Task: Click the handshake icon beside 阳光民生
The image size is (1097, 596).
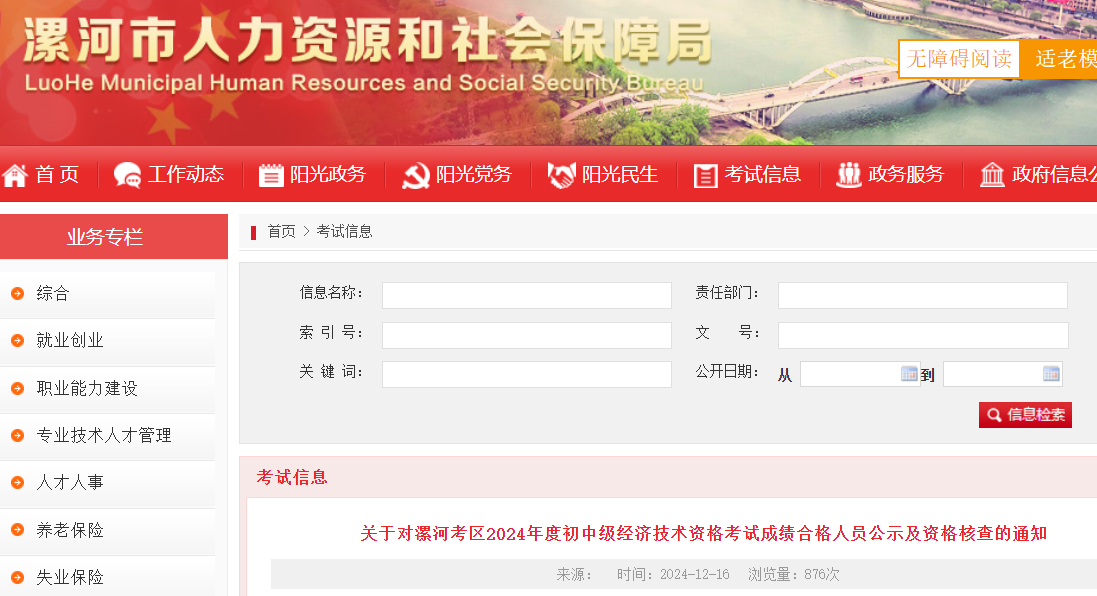Action: (561, 175)
